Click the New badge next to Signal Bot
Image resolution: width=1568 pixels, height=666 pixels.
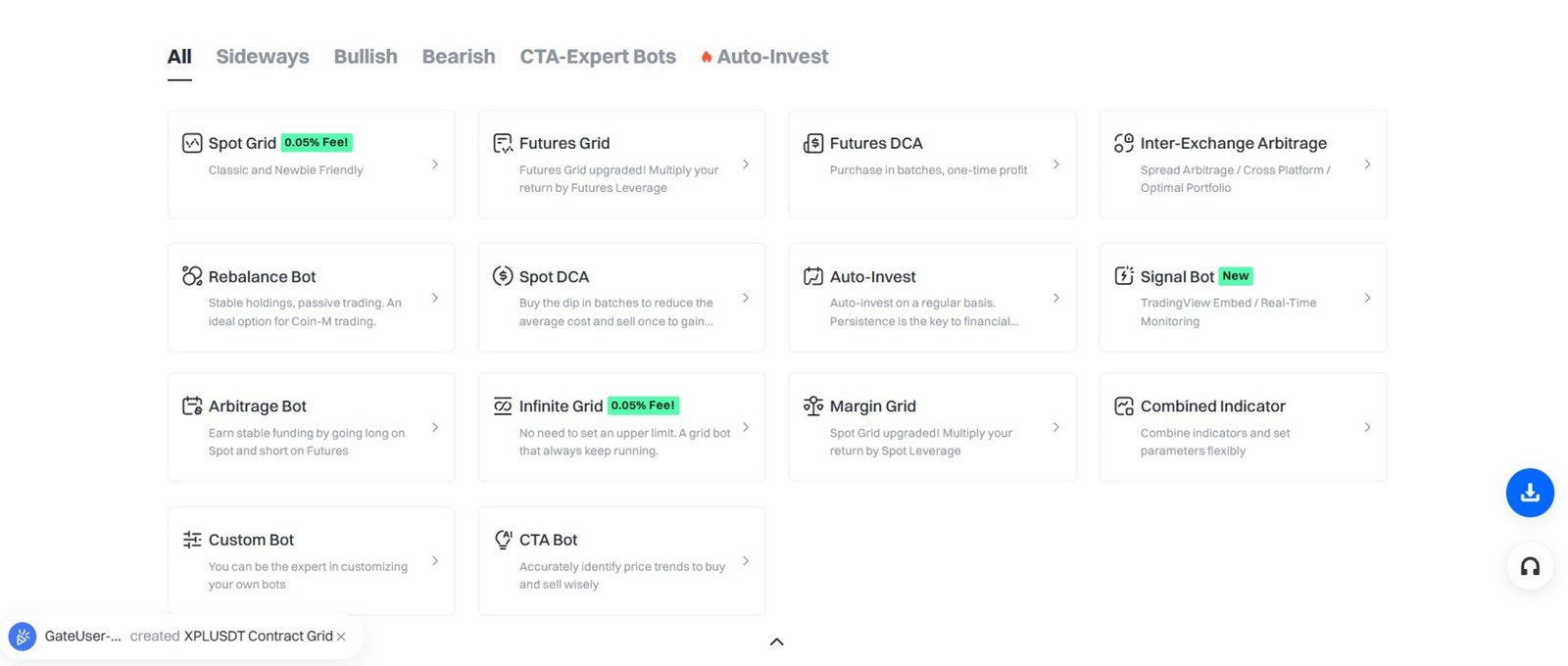pos(1235,275)
